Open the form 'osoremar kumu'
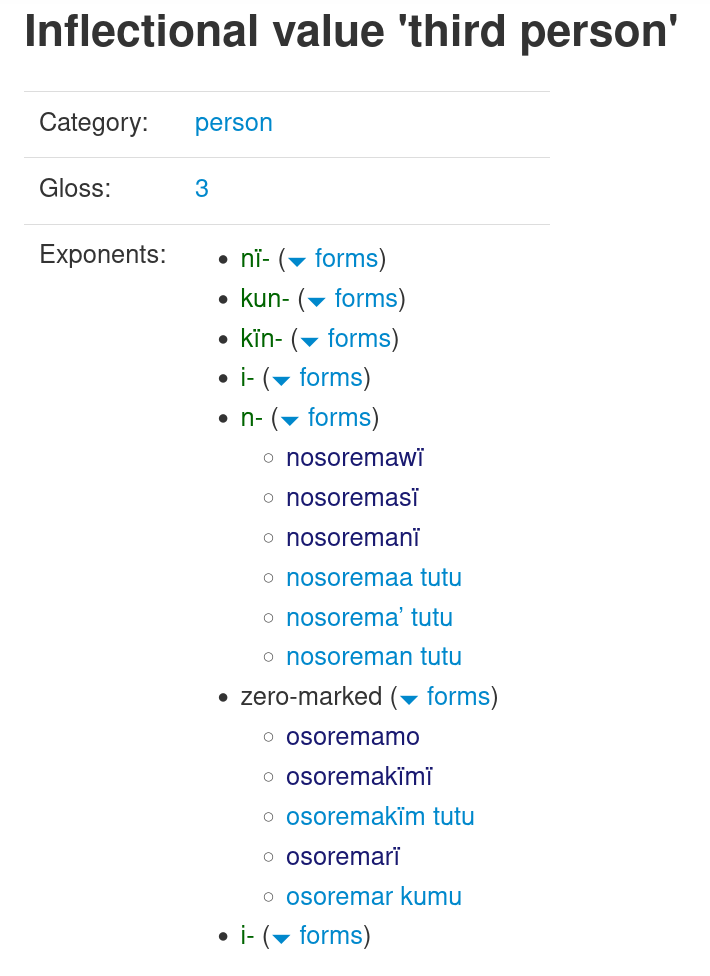 (x=374, y=896)
